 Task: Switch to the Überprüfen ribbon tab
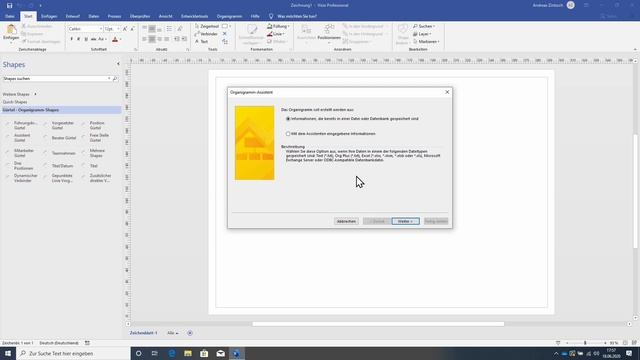coord(140,16)
